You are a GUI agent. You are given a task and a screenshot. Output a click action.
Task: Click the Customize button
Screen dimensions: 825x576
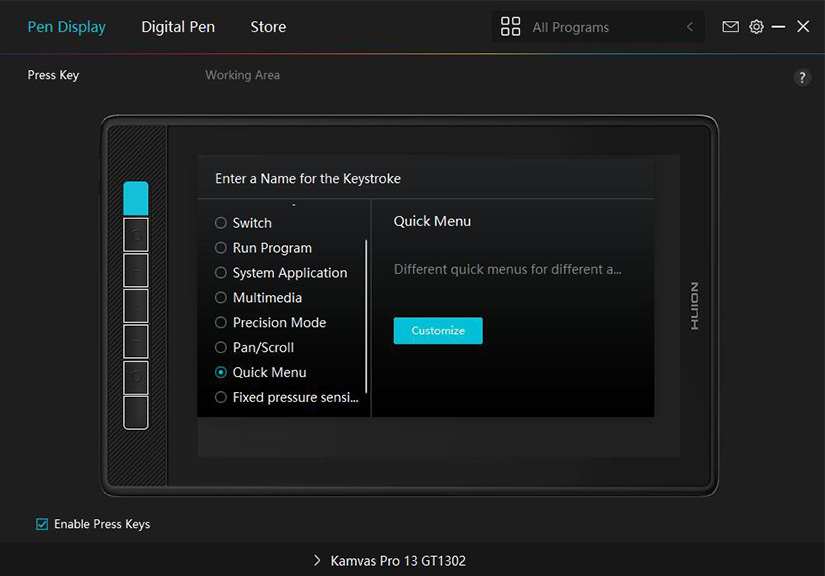tap(438, 331)
